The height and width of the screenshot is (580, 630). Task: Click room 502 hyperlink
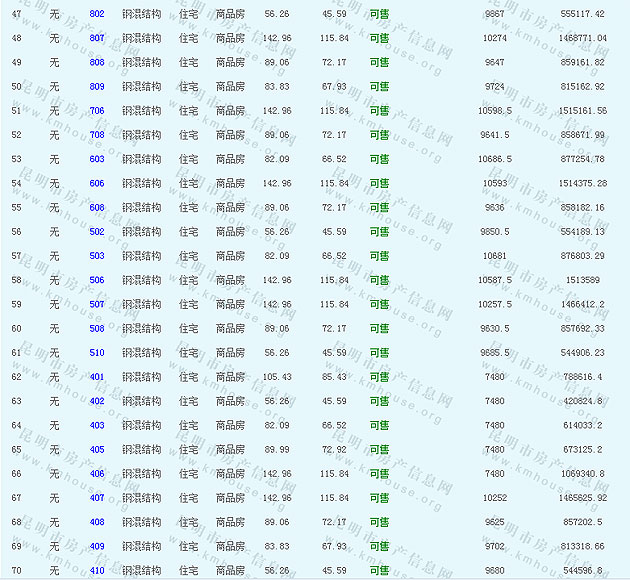[97, 232]
